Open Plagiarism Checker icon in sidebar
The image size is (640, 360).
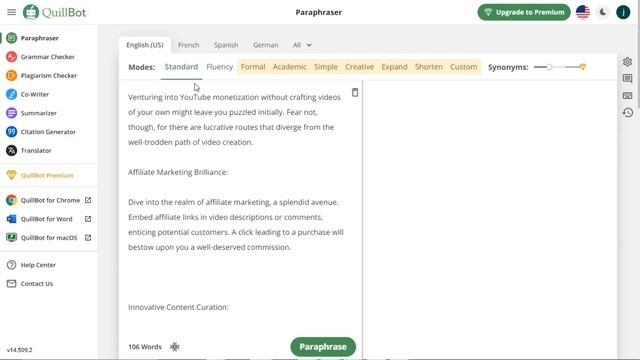point(11,76)
